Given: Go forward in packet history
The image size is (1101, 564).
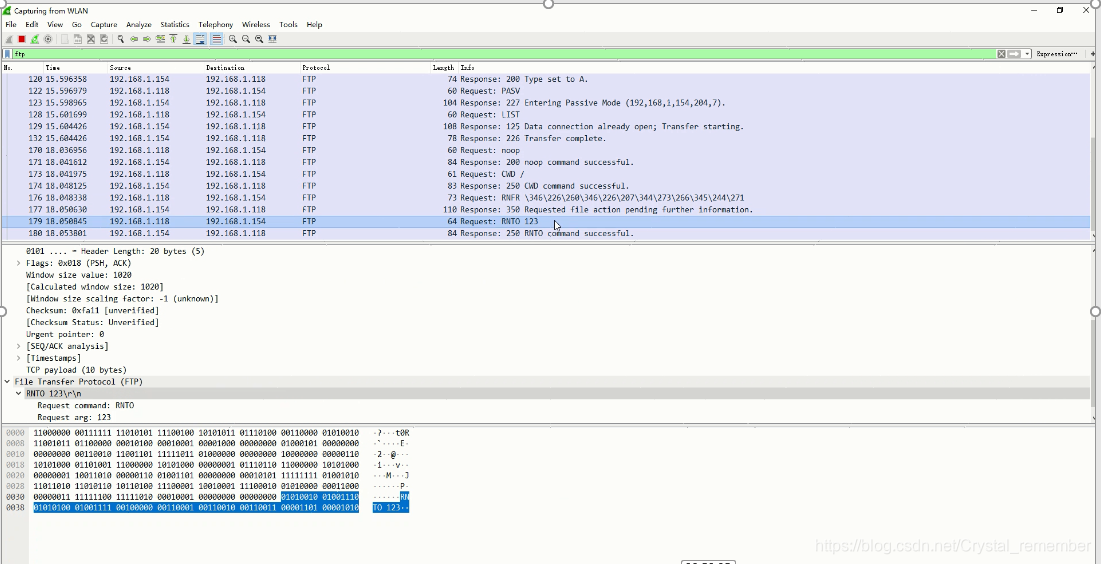Looking at the screenshot, I should [147, 39].
